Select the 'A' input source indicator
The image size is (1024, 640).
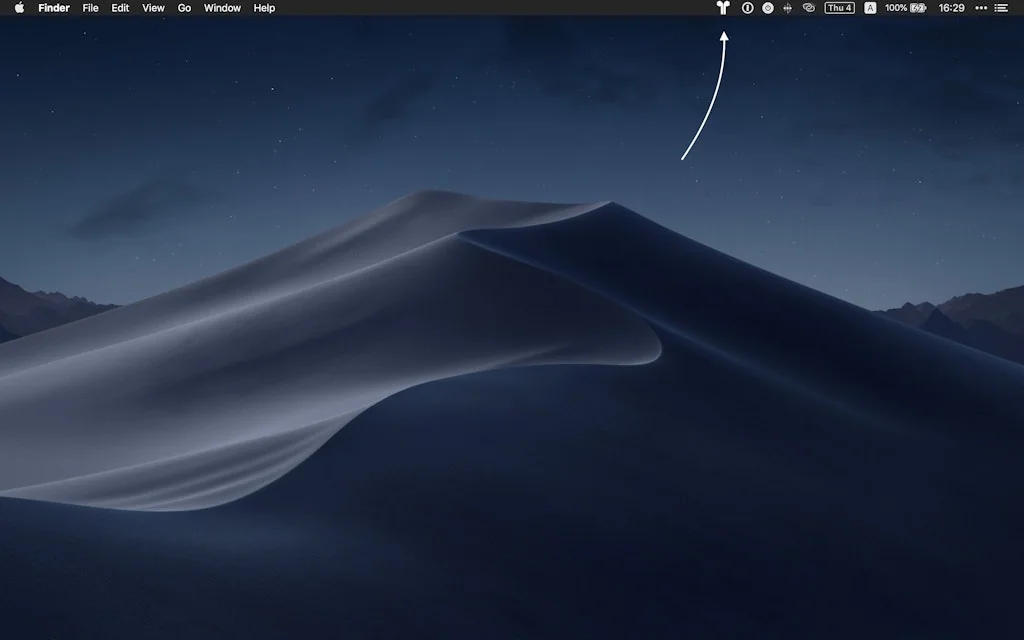[x=870, y=8]
